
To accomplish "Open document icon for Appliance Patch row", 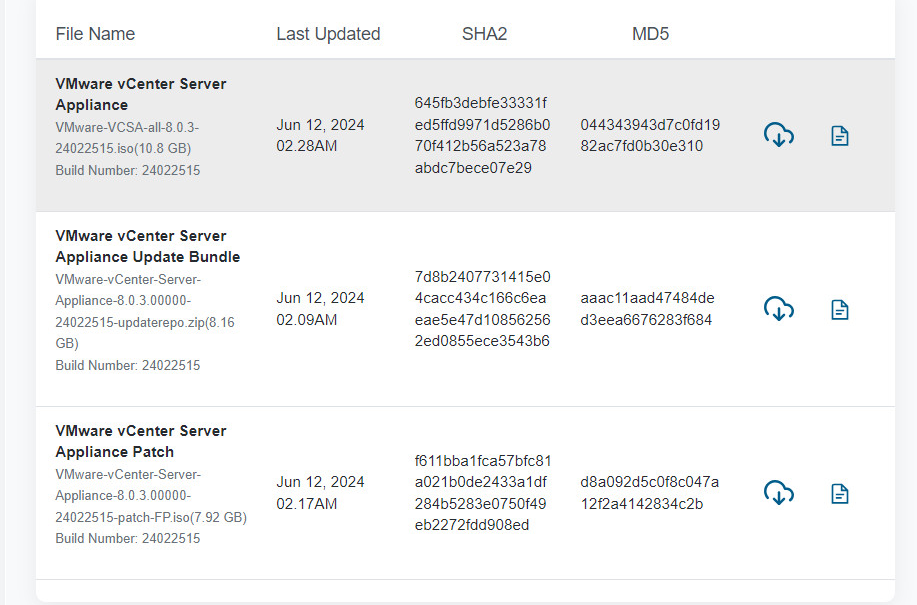I will (x=840, y=493).
